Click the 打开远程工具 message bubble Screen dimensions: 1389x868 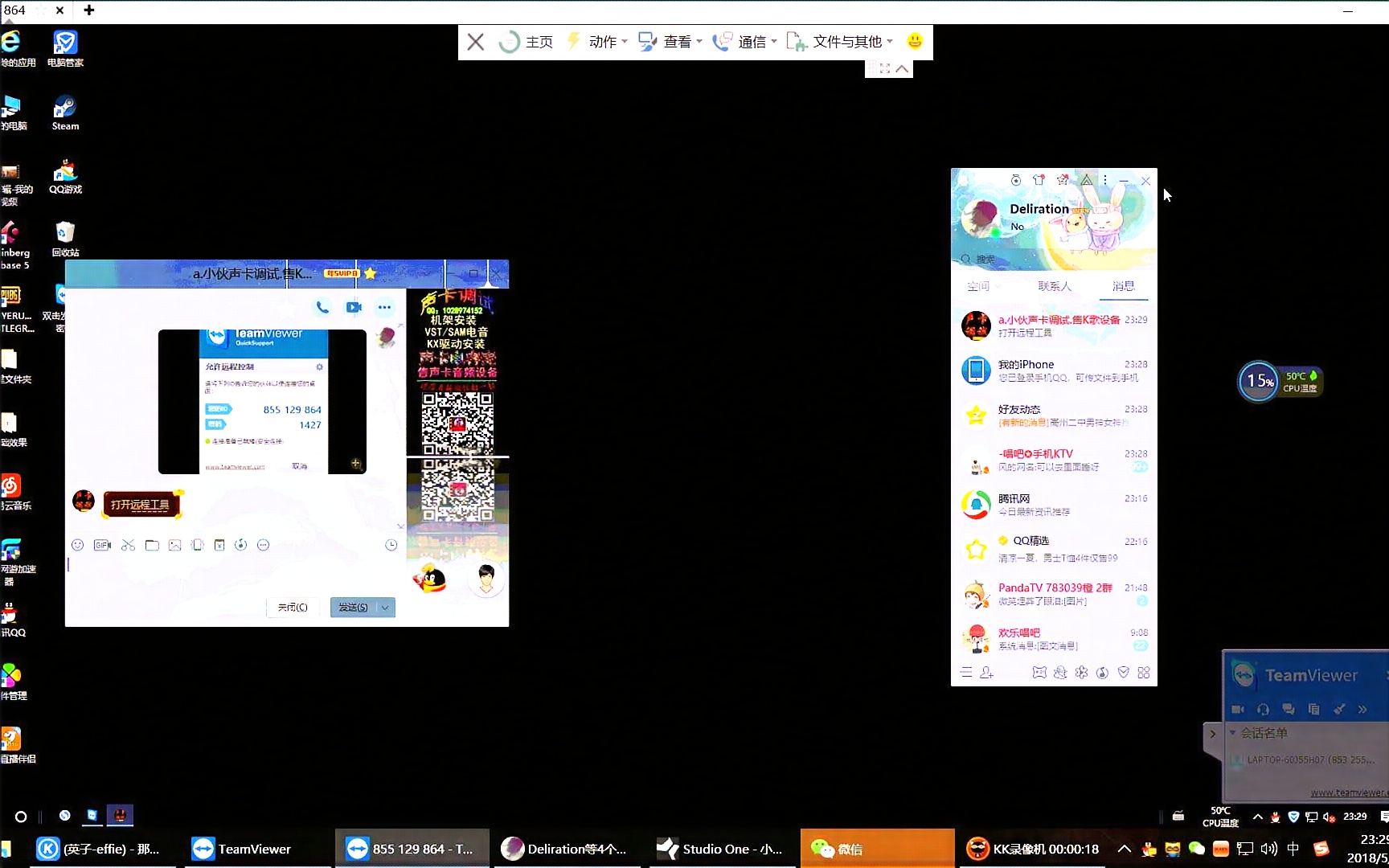point(141,504)
